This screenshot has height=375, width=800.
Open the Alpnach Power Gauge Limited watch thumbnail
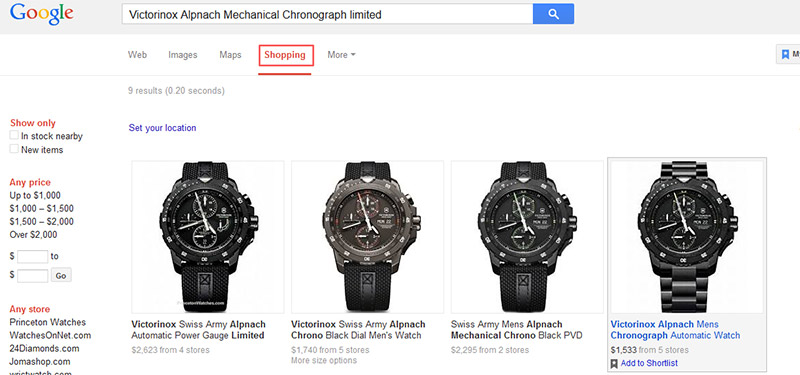coord(208,237)
